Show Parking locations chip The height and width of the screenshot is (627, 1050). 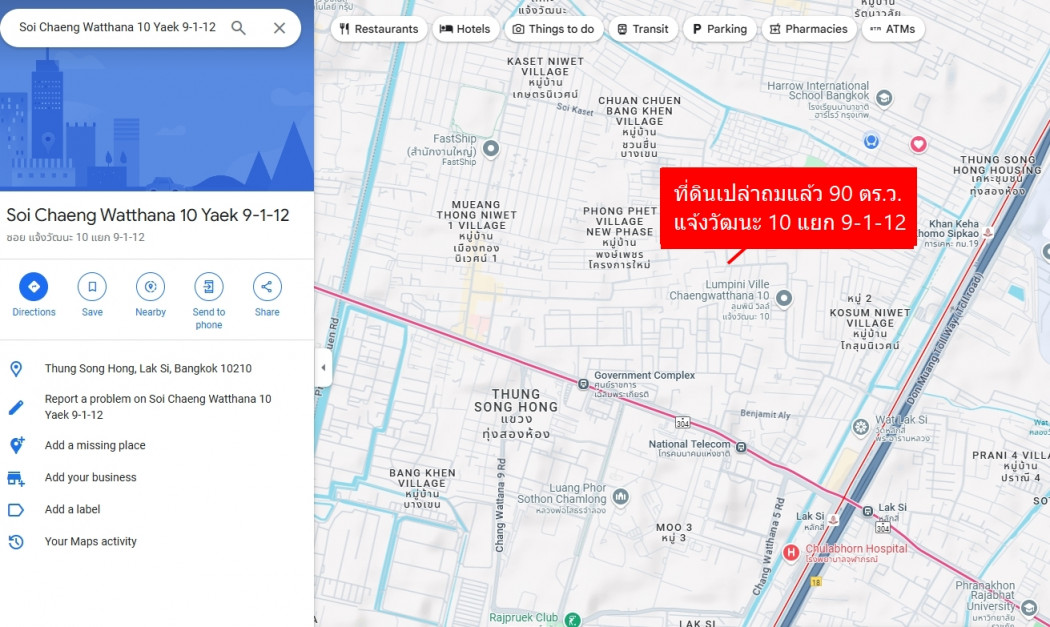720,29
